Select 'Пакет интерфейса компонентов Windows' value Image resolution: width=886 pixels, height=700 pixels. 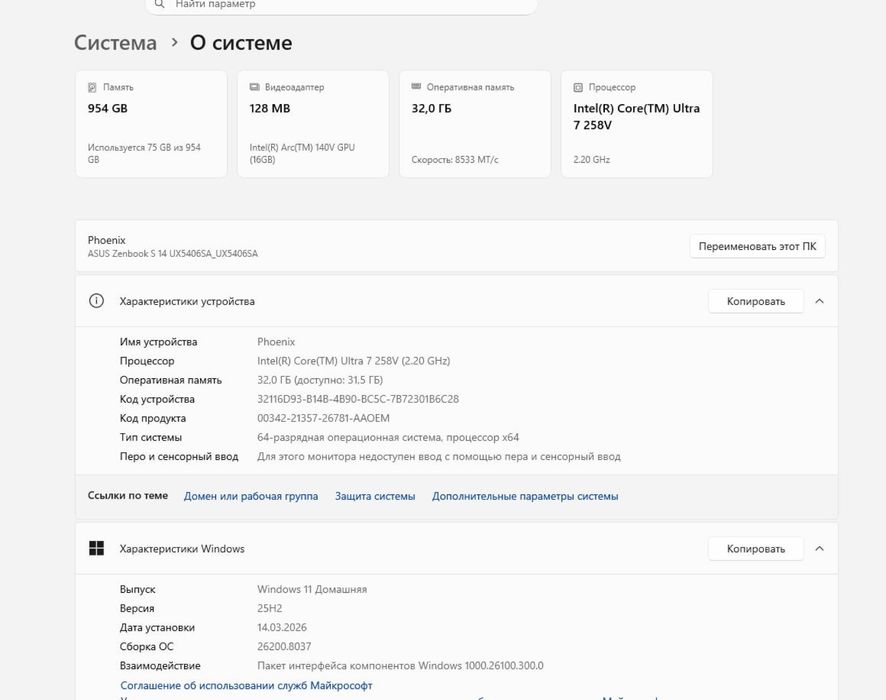tap(400, 666)
